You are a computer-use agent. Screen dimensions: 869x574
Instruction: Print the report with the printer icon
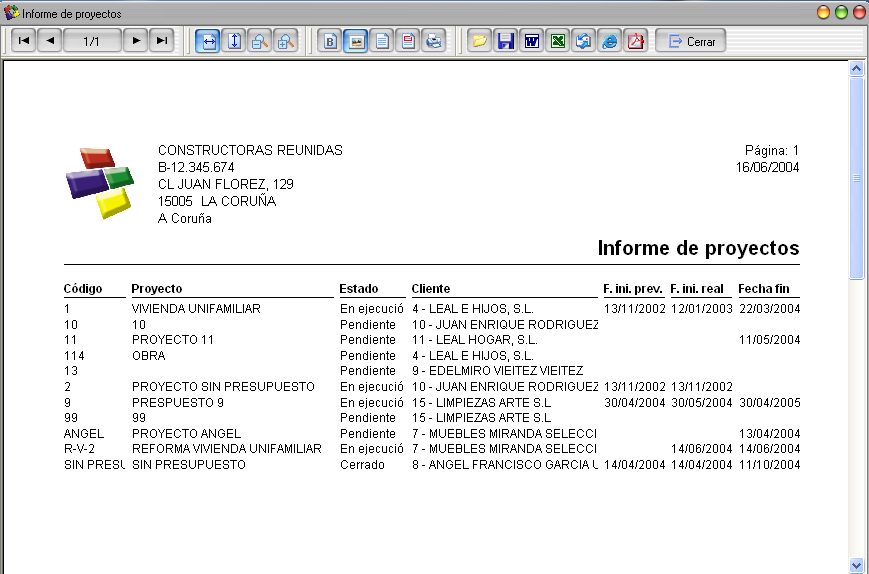[x=434, y=41]
